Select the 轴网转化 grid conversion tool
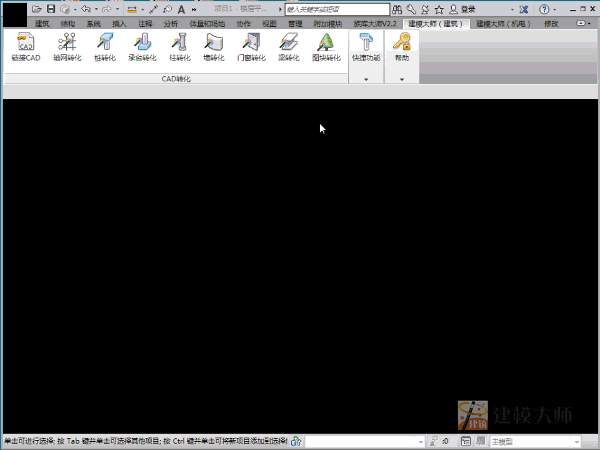 pos(67,46)
